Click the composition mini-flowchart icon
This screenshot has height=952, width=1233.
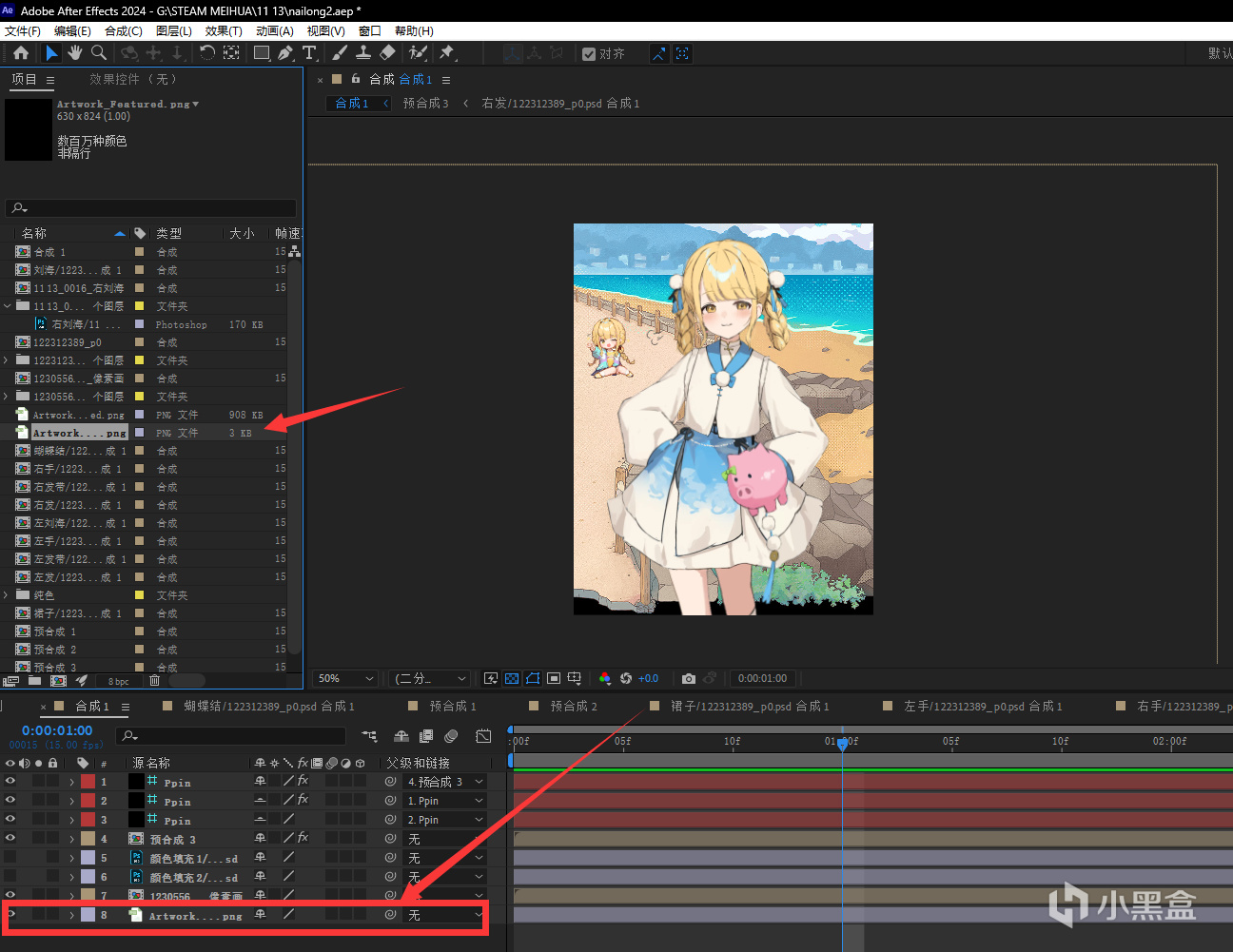[x=369, y=736]
